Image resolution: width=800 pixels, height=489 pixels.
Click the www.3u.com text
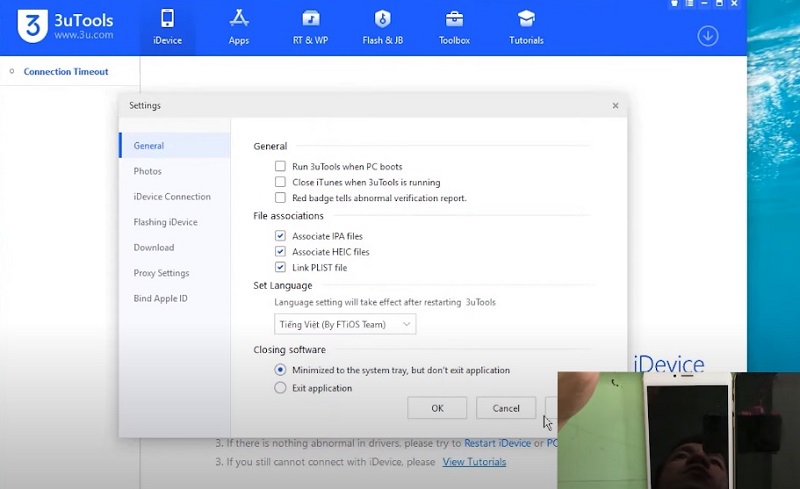(84, 35)
